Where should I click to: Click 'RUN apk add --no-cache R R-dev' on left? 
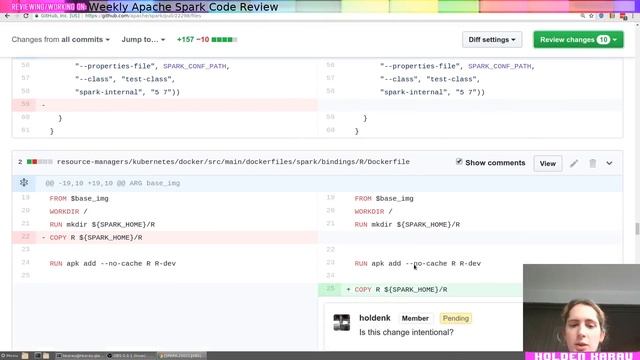(x=113, y=264)
